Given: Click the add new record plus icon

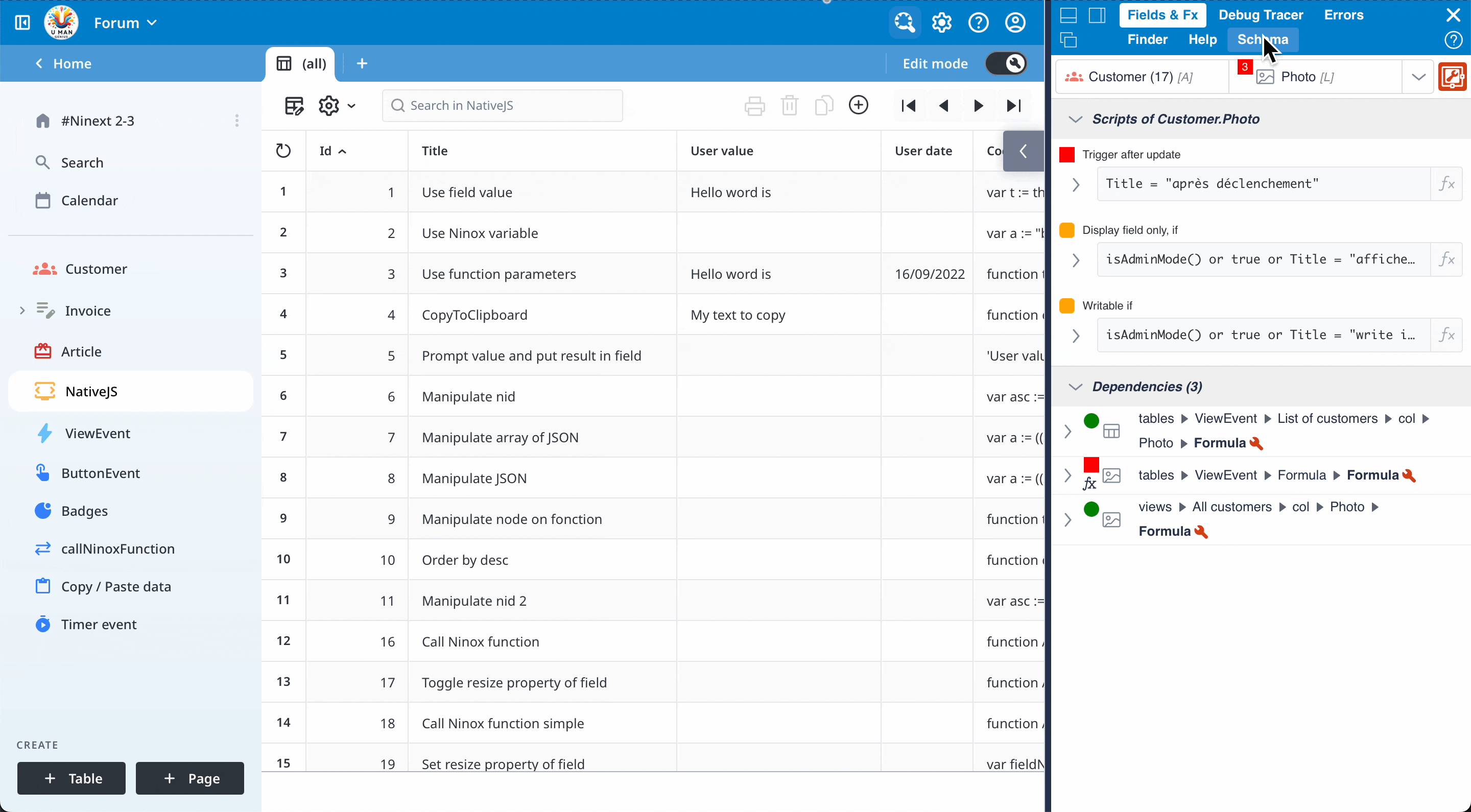Looking at the screenshot, I should click(858, 105).
